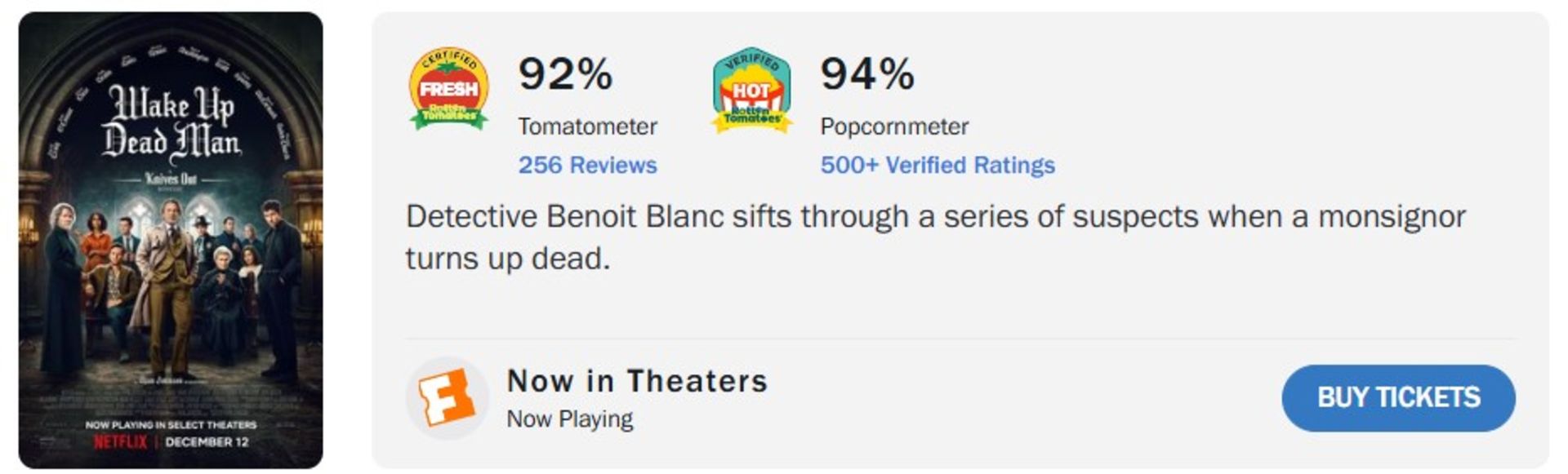Open the 256 Reviews link
This screenshot has width=1568, height=474.
click(587, 165)
